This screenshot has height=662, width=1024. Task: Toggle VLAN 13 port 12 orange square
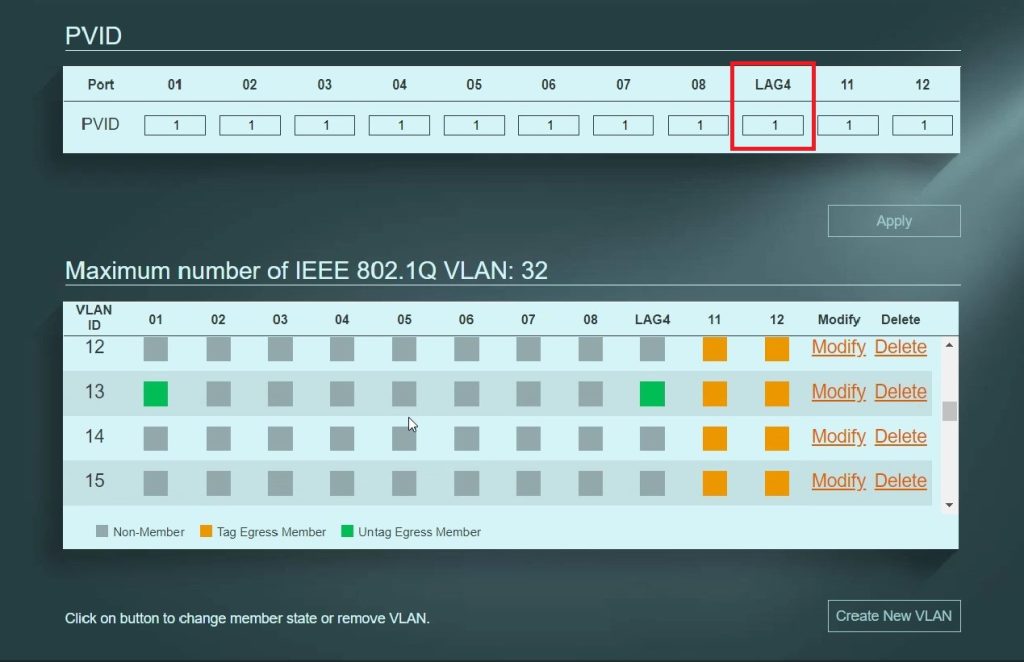coord(776,394)
